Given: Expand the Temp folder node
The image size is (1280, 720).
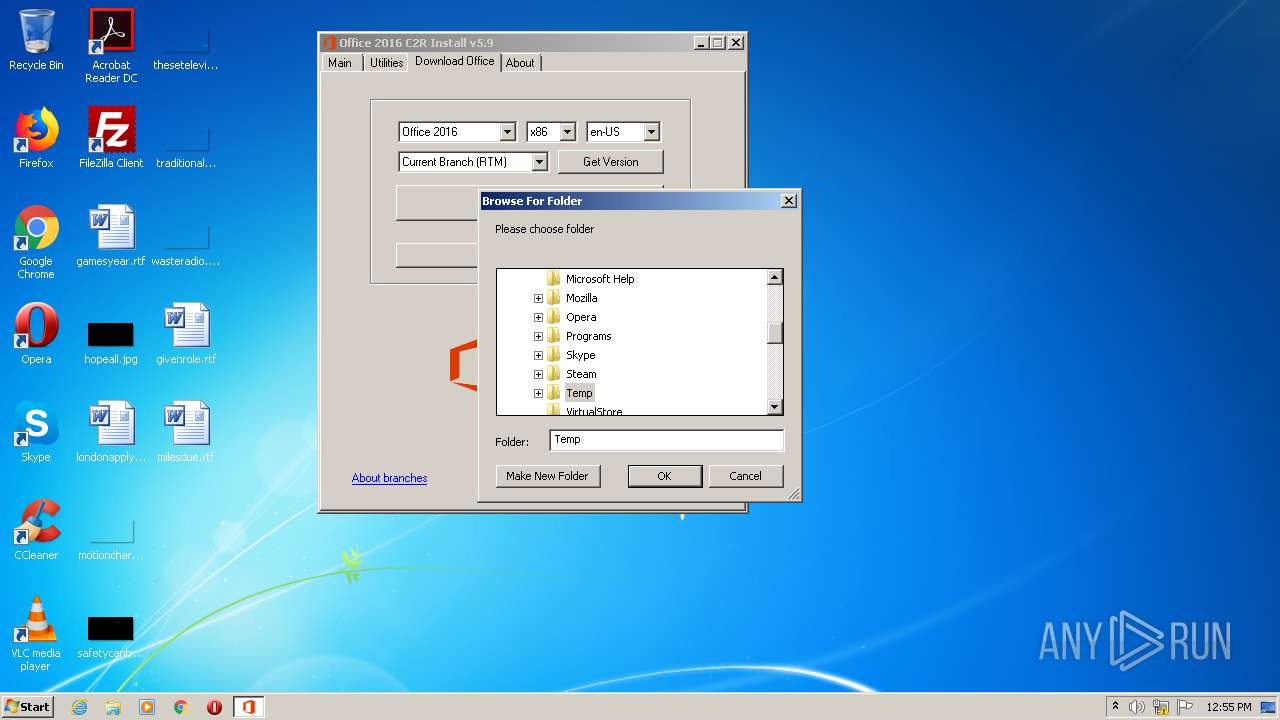Looking at the screenshot, I should 538,393.
